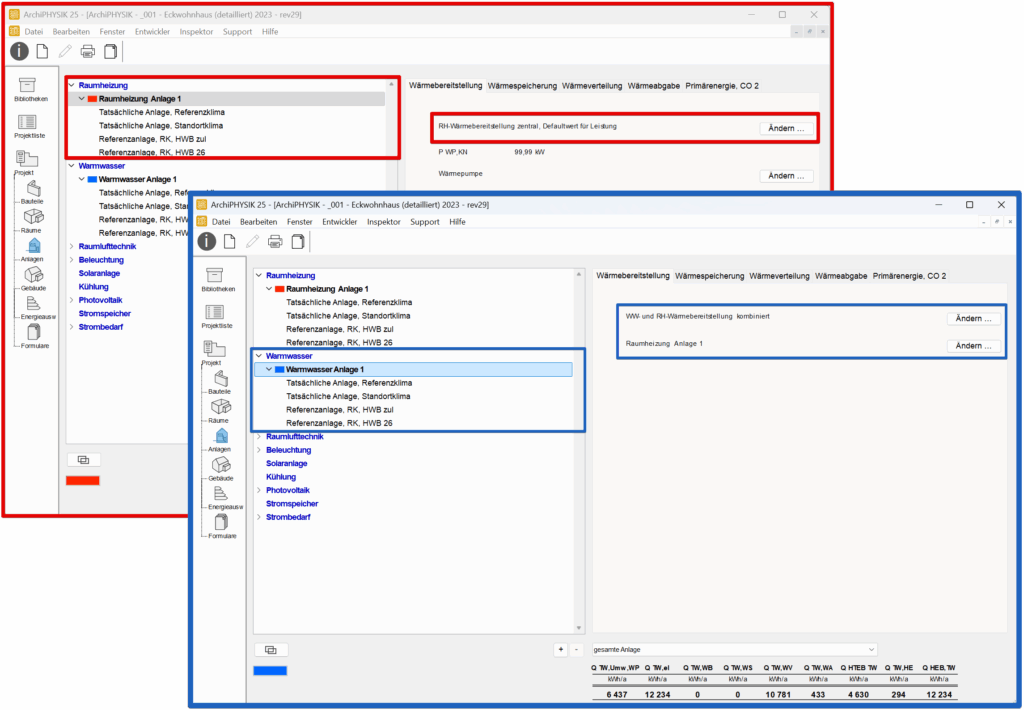Open Inspektor menu in front window
The image size is (1024, 710).
point(383,222)
